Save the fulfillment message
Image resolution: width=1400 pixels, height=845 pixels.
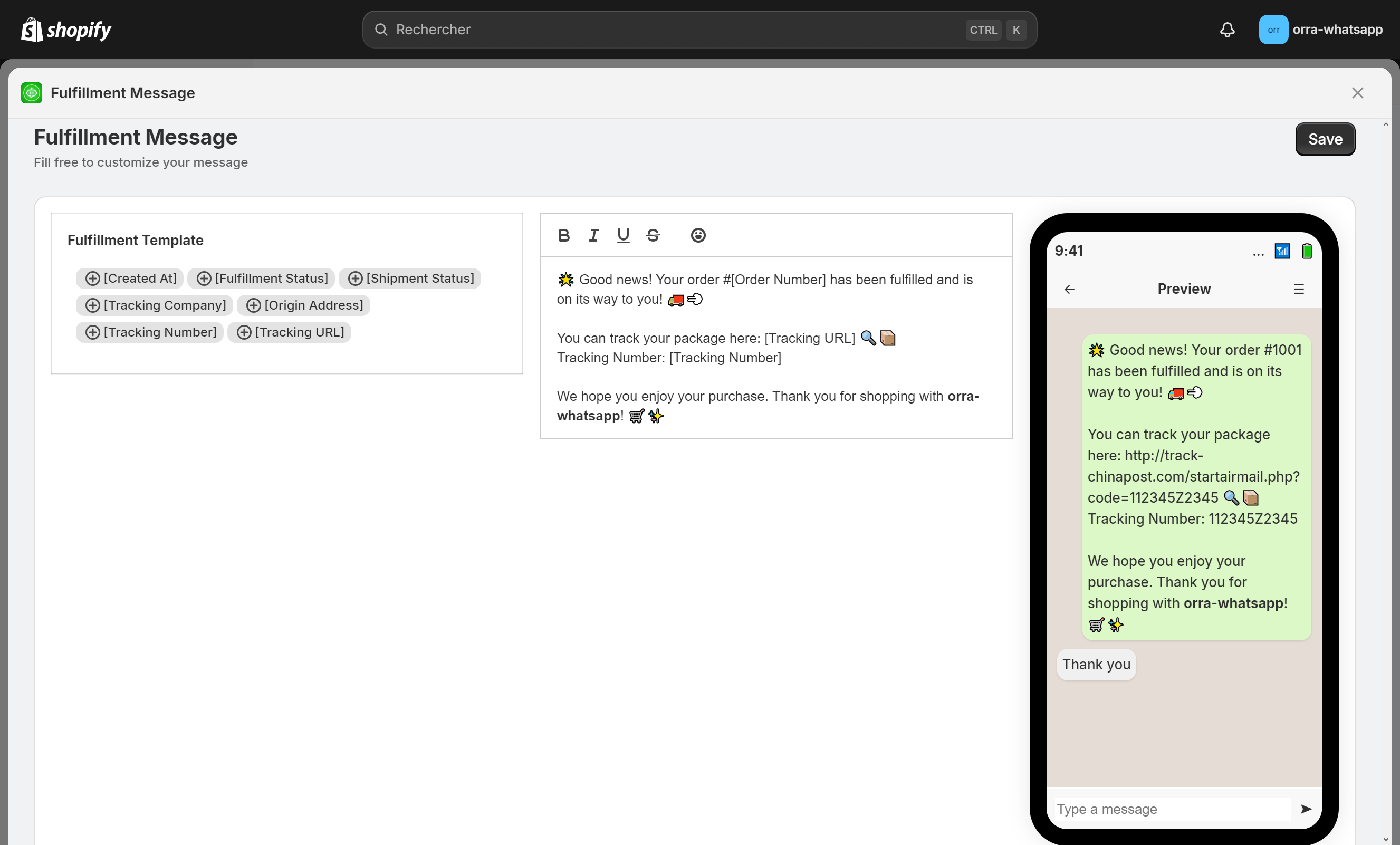(1325, 139)
